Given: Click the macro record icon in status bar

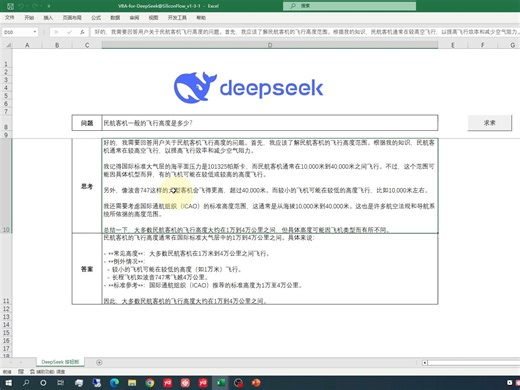Looking at the screenshot, I should point(21,371).
